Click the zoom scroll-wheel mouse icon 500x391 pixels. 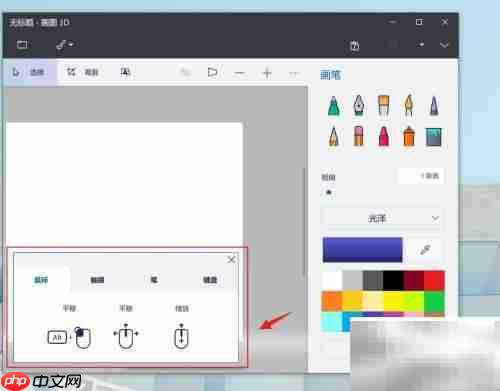181,336
